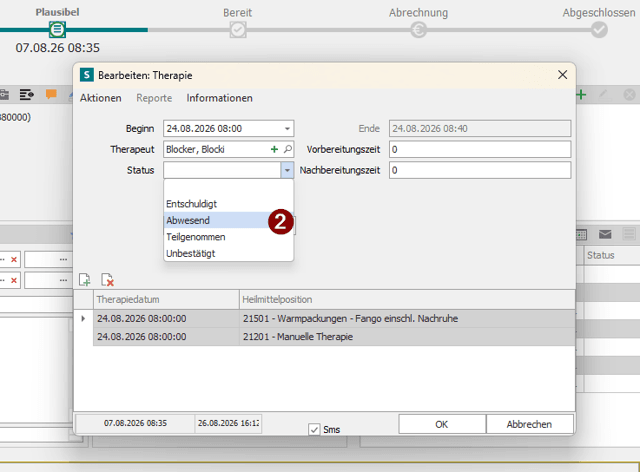Open the Beginn date dropdown arrow

[x=287, y=129]
